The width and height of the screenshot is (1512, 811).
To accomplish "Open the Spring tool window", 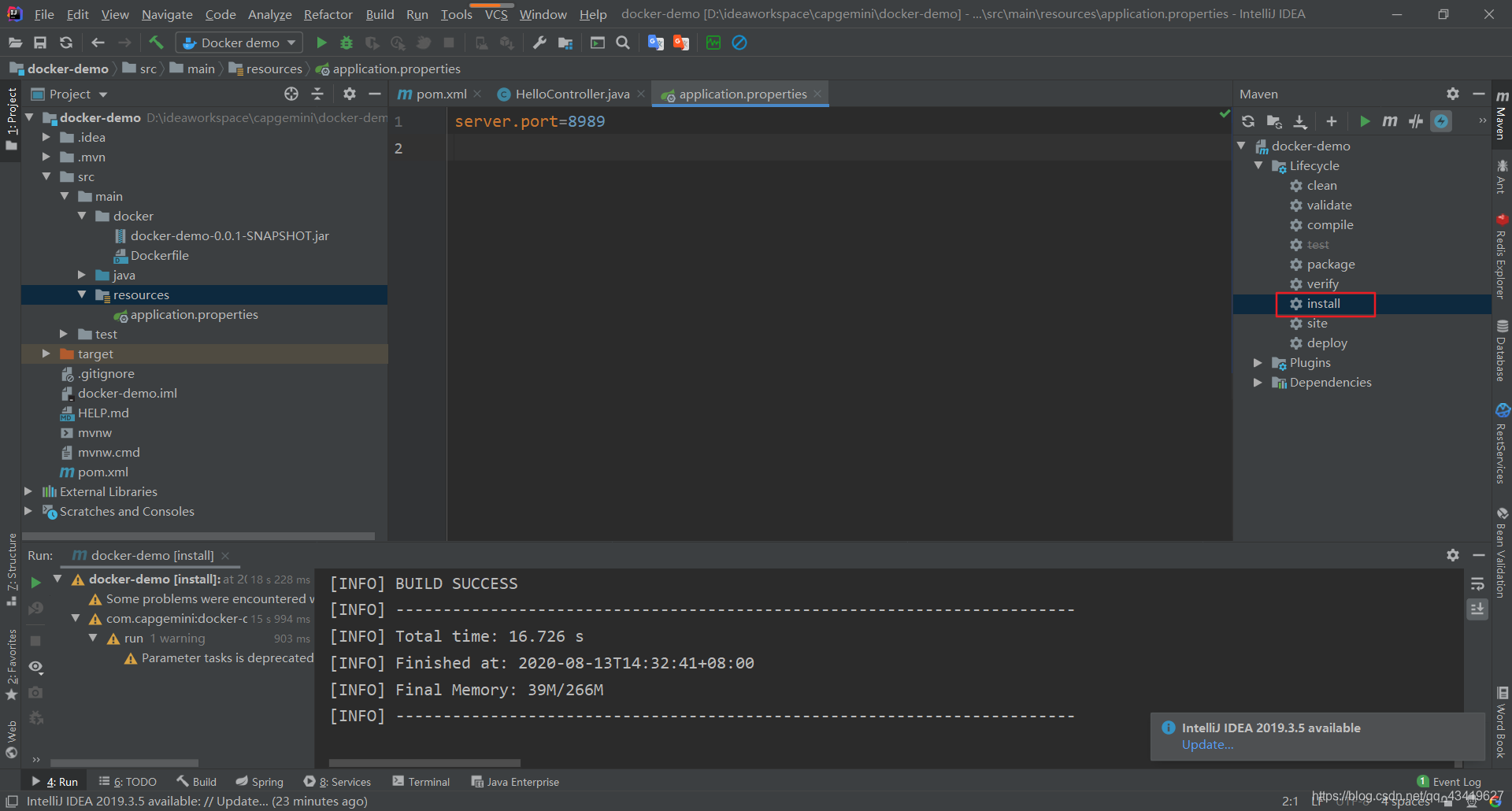I will pos(260,782).
